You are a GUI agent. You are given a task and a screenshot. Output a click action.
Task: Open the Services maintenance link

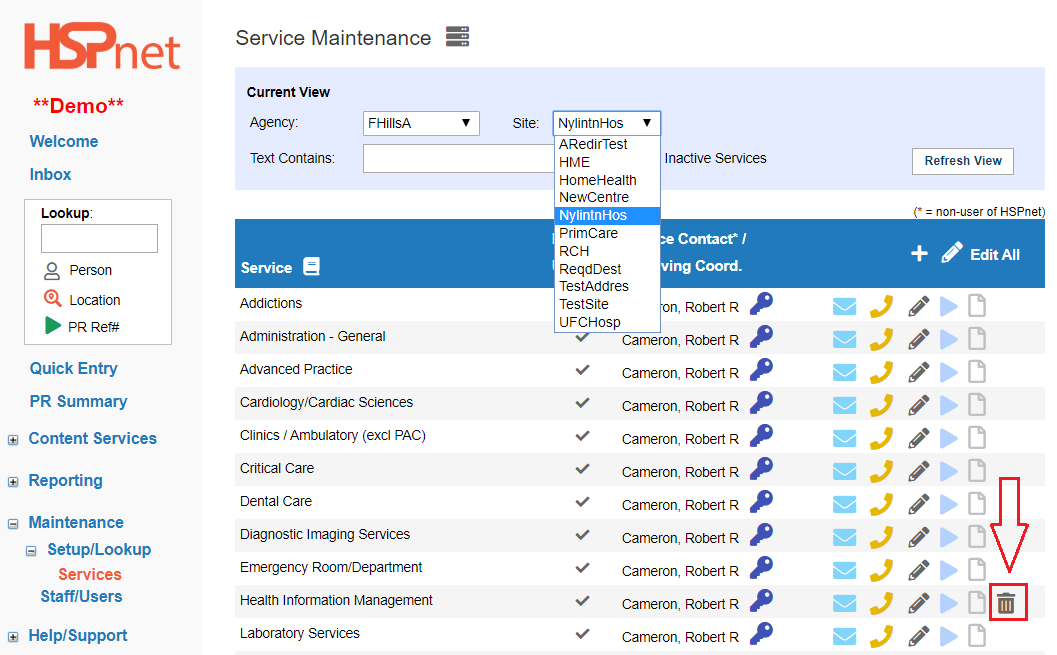(90, 574)
